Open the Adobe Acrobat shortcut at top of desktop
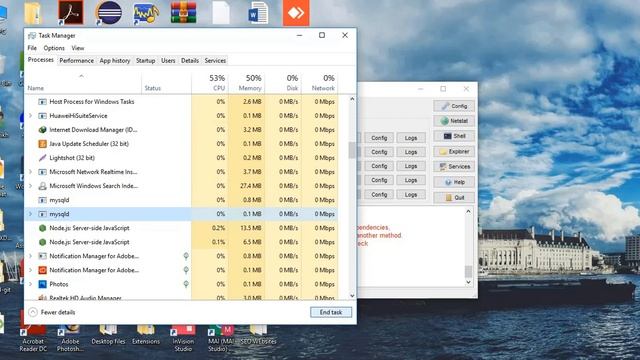The height and width of the screenshot is (360, 640). (x=71, y=13)
